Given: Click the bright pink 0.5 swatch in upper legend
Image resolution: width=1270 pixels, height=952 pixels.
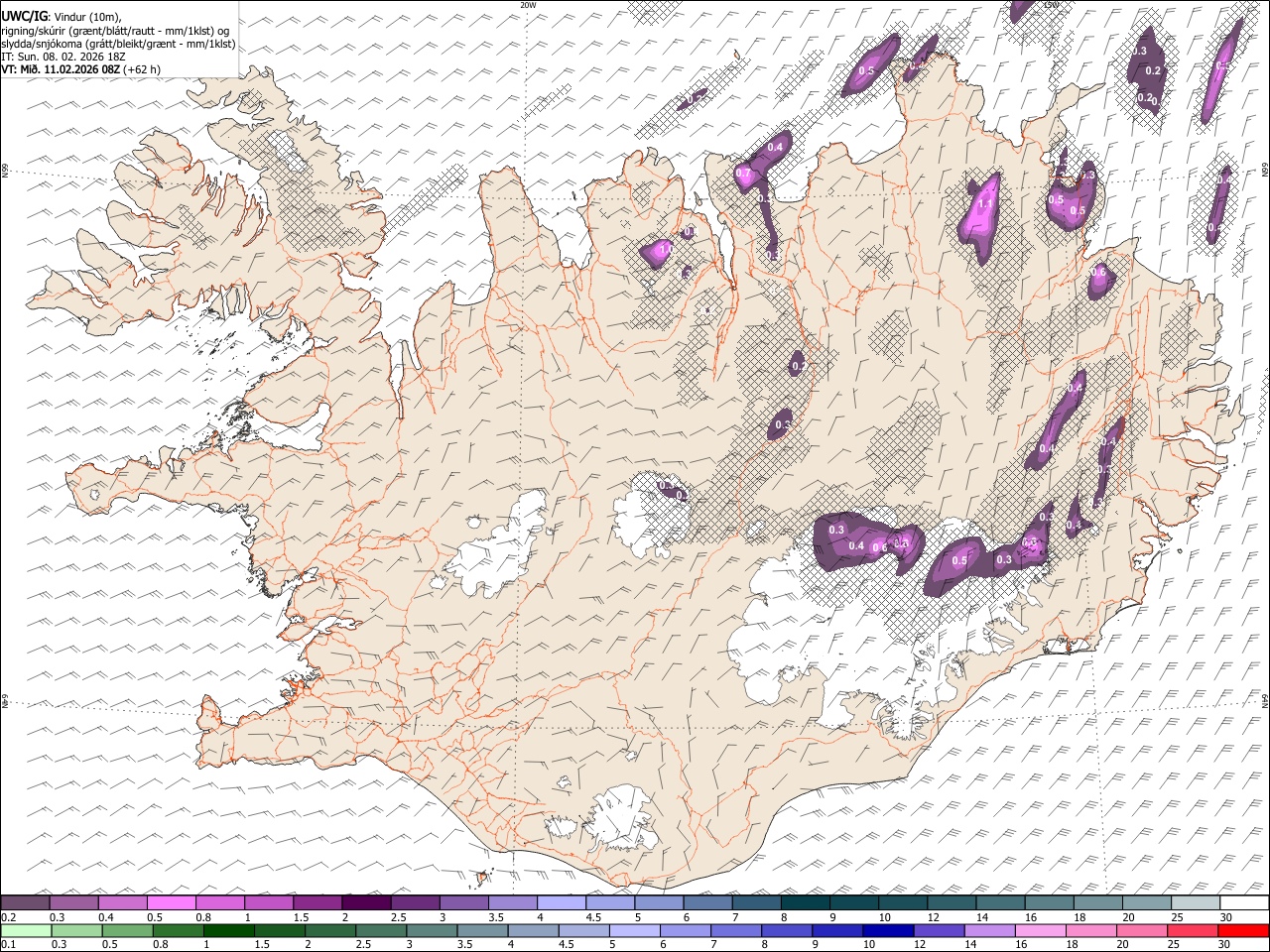Looking at the screenshot, I should (x=171, y=902).
